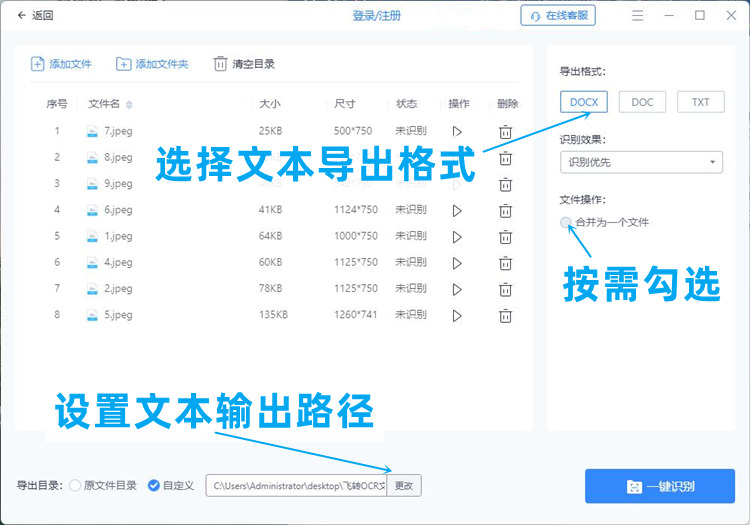Click the 添加文件 add file icon
The width and height of the screenshot is (750, 525).
pos(37,64)
